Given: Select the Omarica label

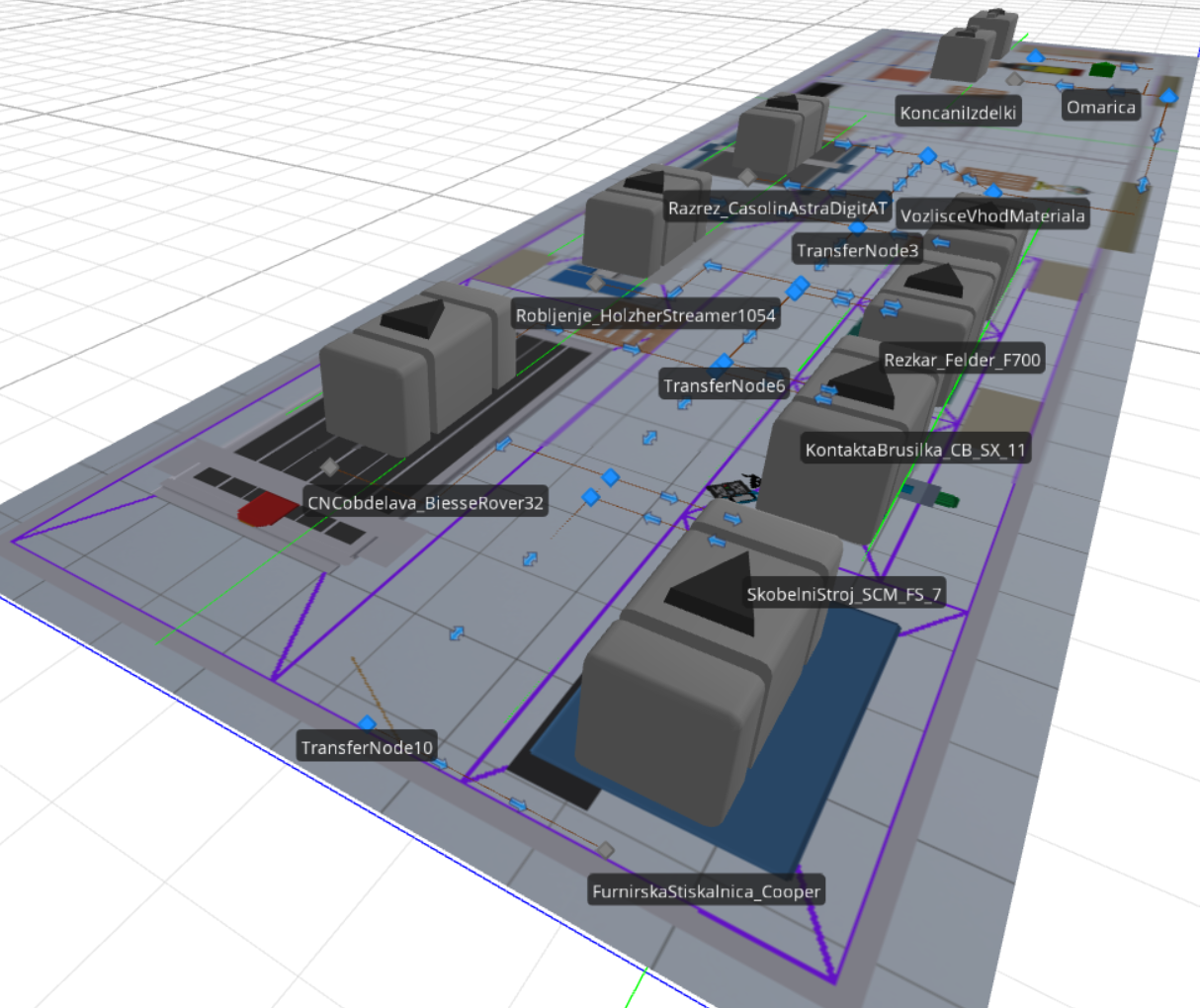Looking at the screenshot, I should point(1100,107).
